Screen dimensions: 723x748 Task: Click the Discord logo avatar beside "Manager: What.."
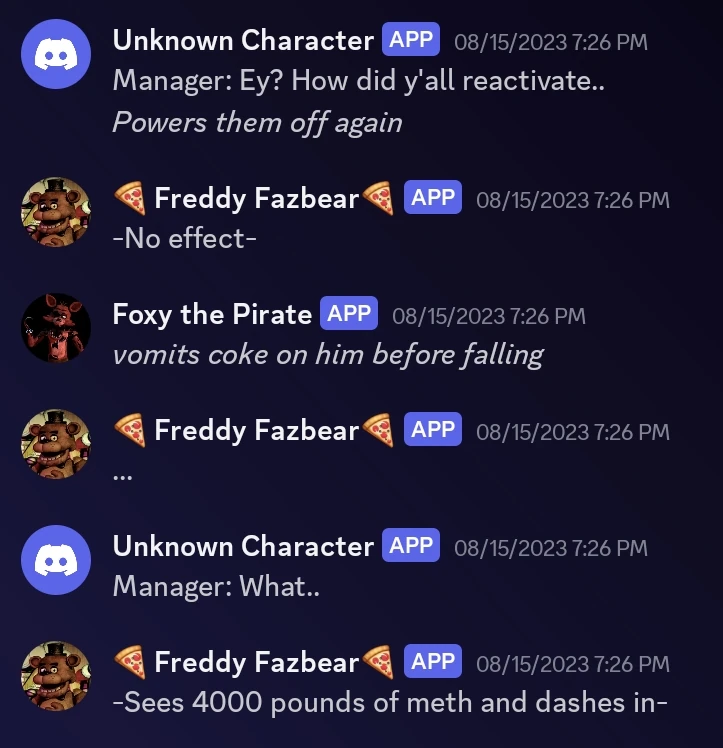[55, 560]
